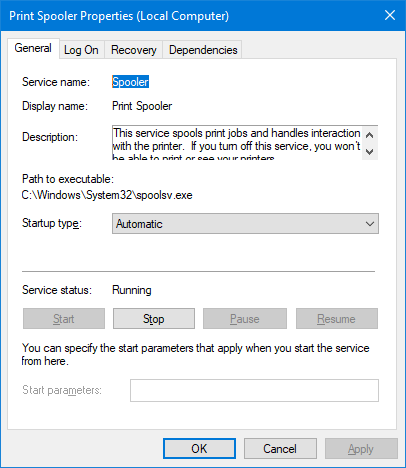
Task: Click inside the Description text box
Action: pyautogui.click(x=237, y=143)
